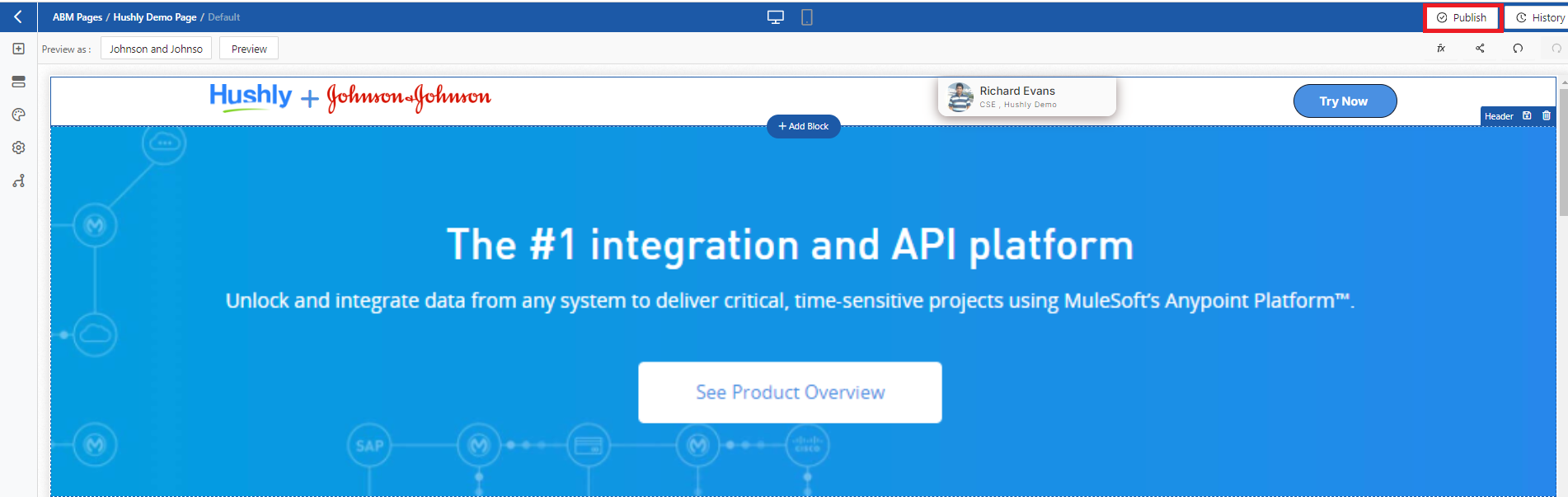The height and width of the screenshot is (497, 1568).
Task: Click the Johnson & Johnson logo
Action: [x=409, y=97]
